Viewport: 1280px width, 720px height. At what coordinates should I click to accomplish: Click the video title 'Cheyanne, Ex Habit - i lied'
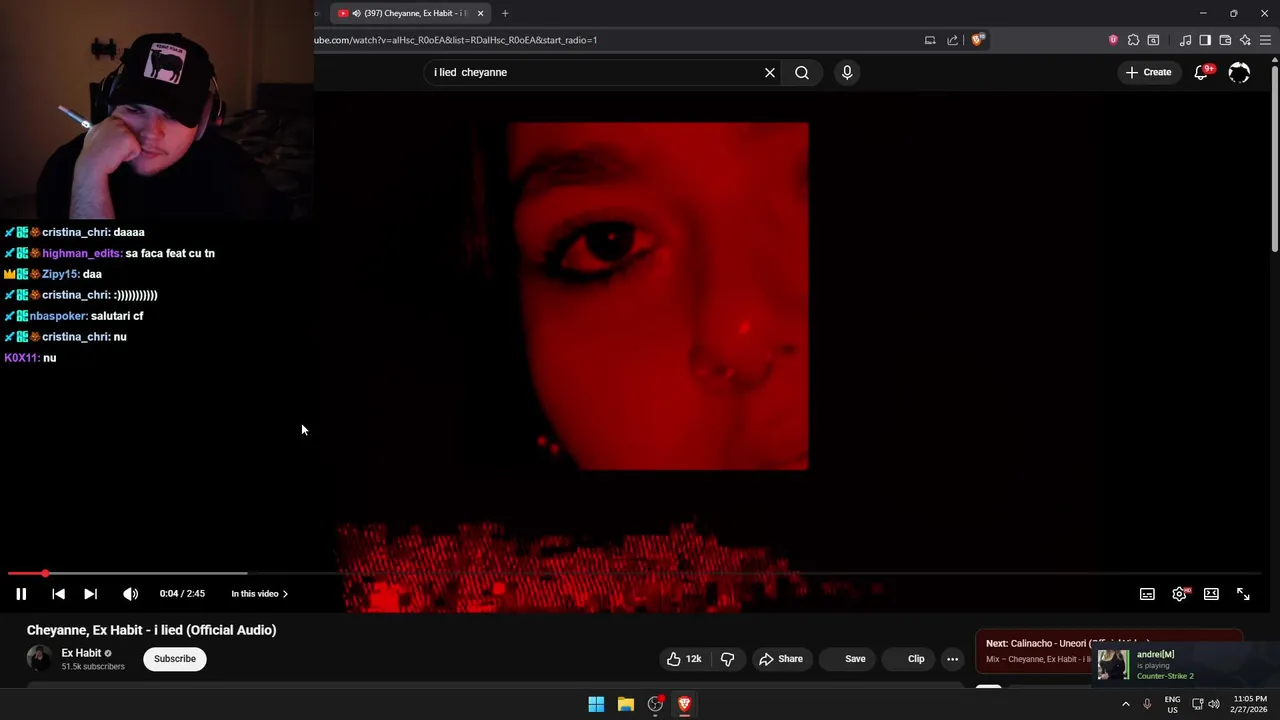151,630
